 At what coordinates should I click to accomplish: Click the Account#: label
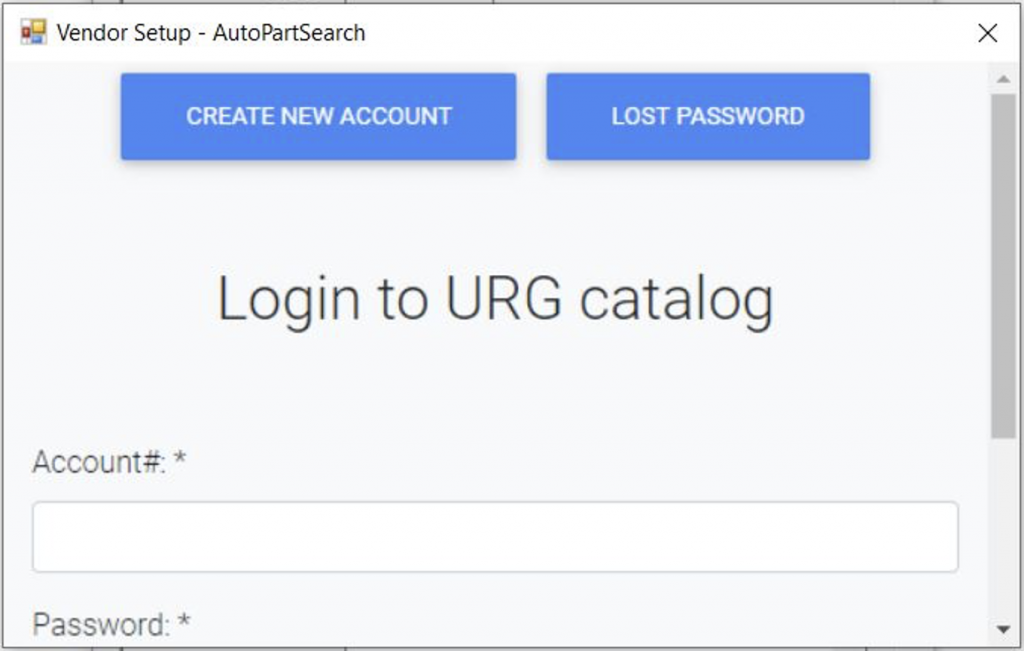(99, 462)
